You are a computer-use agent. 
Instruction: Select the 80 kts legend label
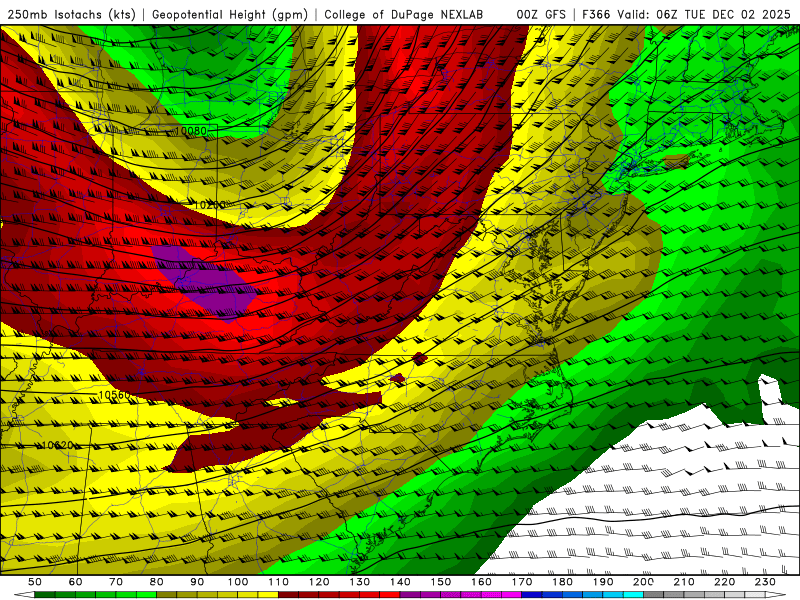coord(157,582)
